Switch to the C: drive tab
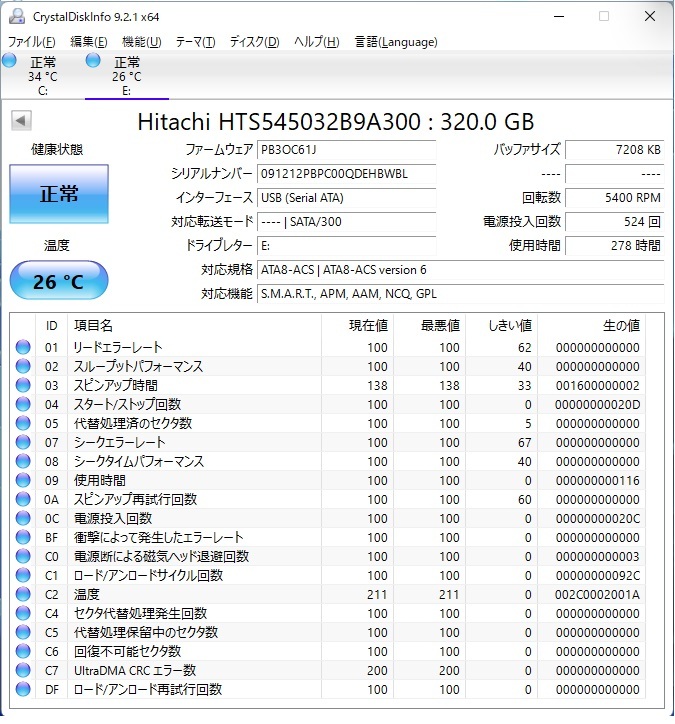The height and width of the screenshot is (724, 675). click(x=43, y=76)
